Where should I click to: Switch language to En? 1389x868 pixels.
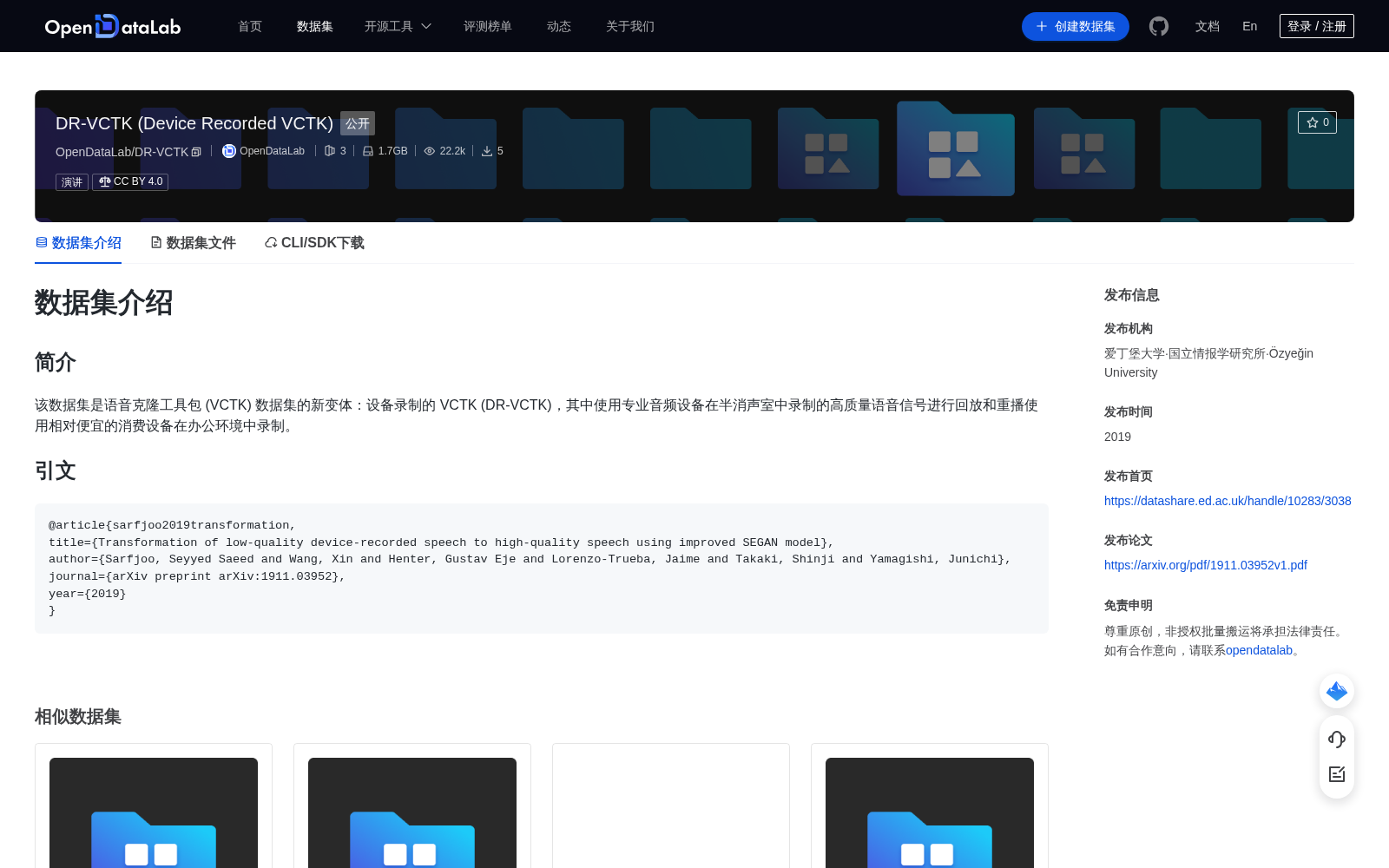click(1249, 26)
